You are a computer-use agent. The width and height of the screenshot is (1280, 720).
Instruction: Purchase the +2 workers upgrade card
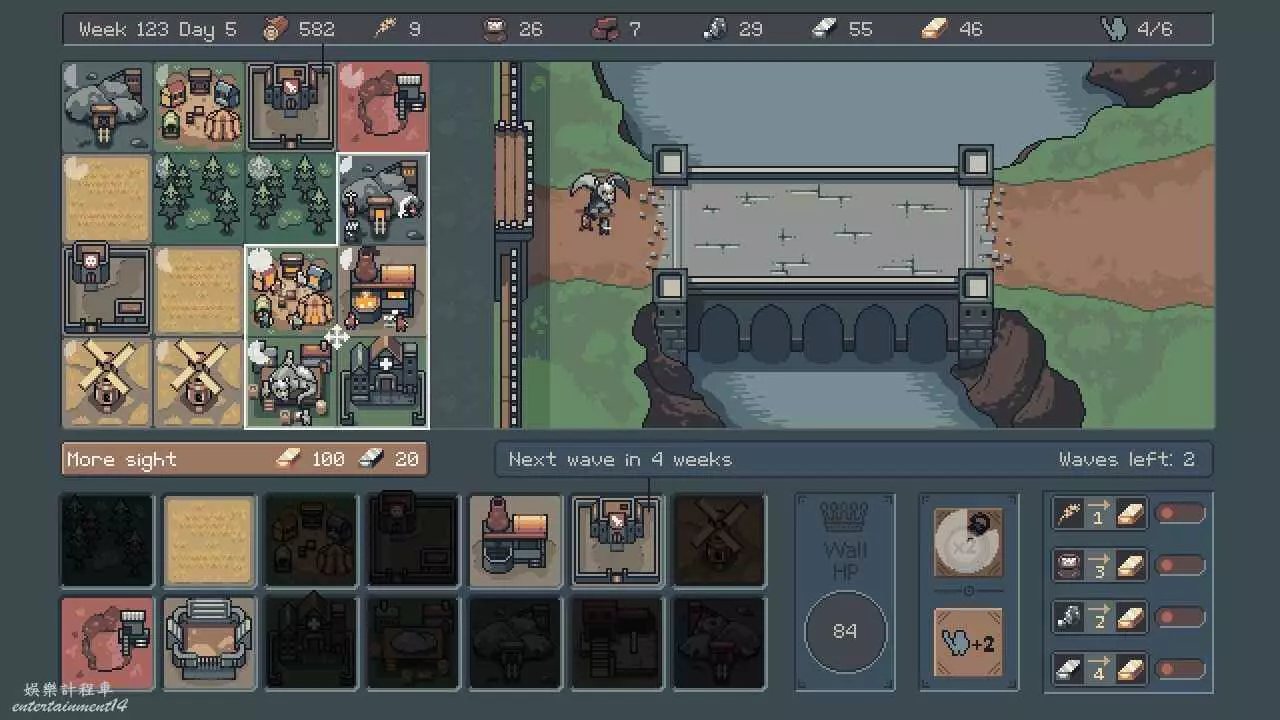pyautogui.click(x=968, y=643)
